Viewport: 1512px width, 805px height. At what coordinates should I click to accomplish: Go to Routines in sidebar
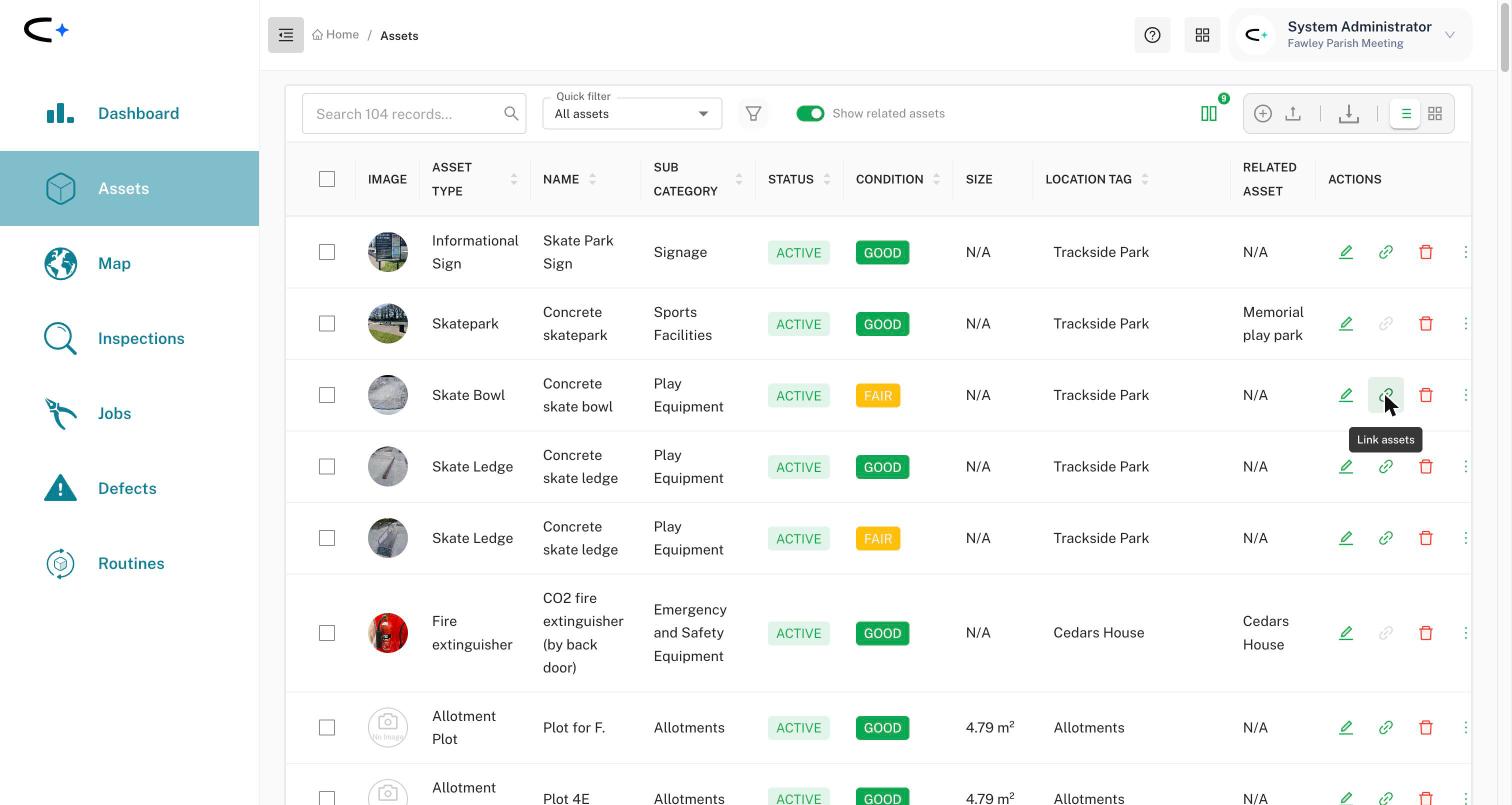(129, 563)
